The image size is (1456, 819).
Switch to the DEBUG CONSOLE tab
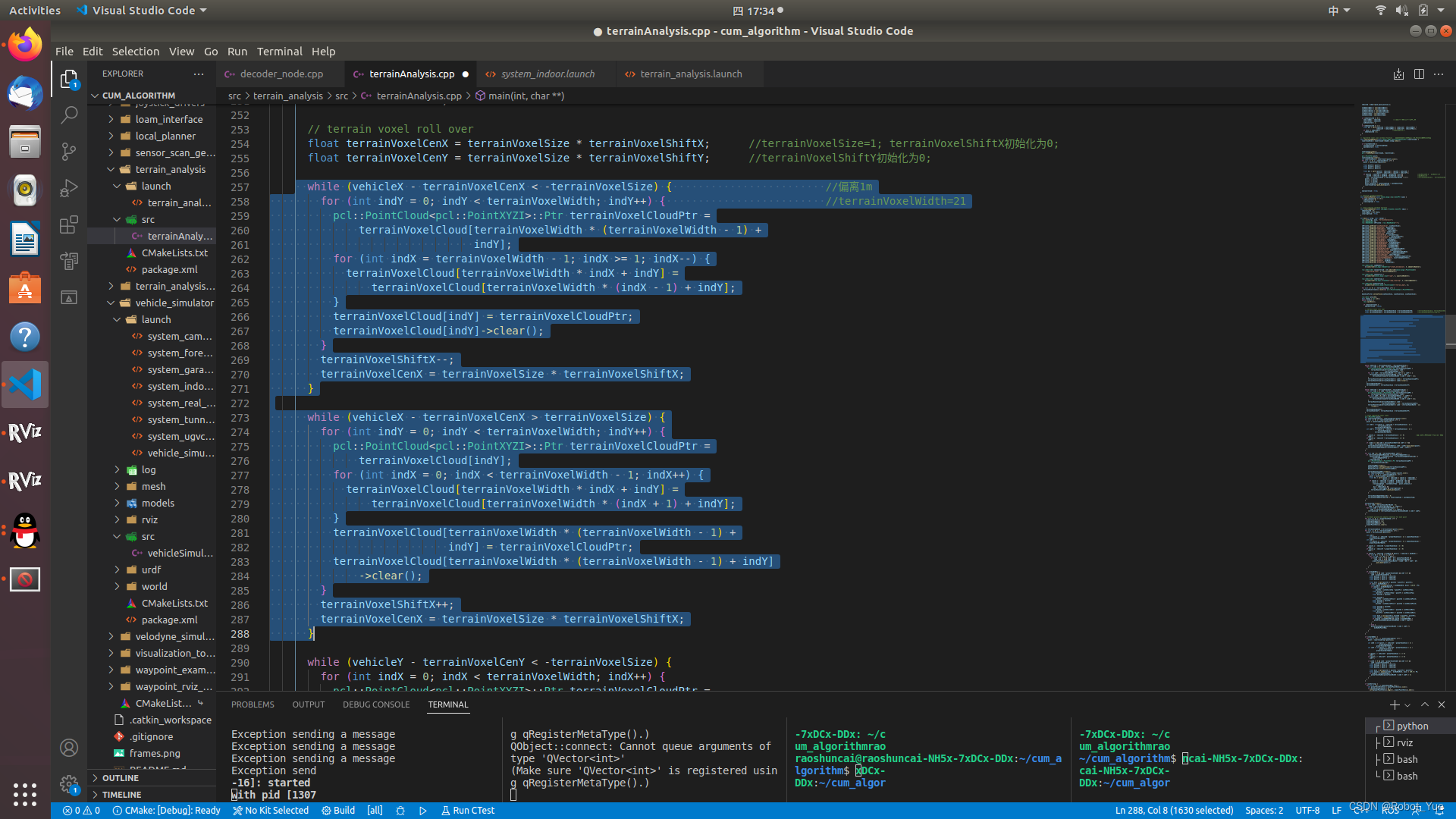tap(376, 704)
